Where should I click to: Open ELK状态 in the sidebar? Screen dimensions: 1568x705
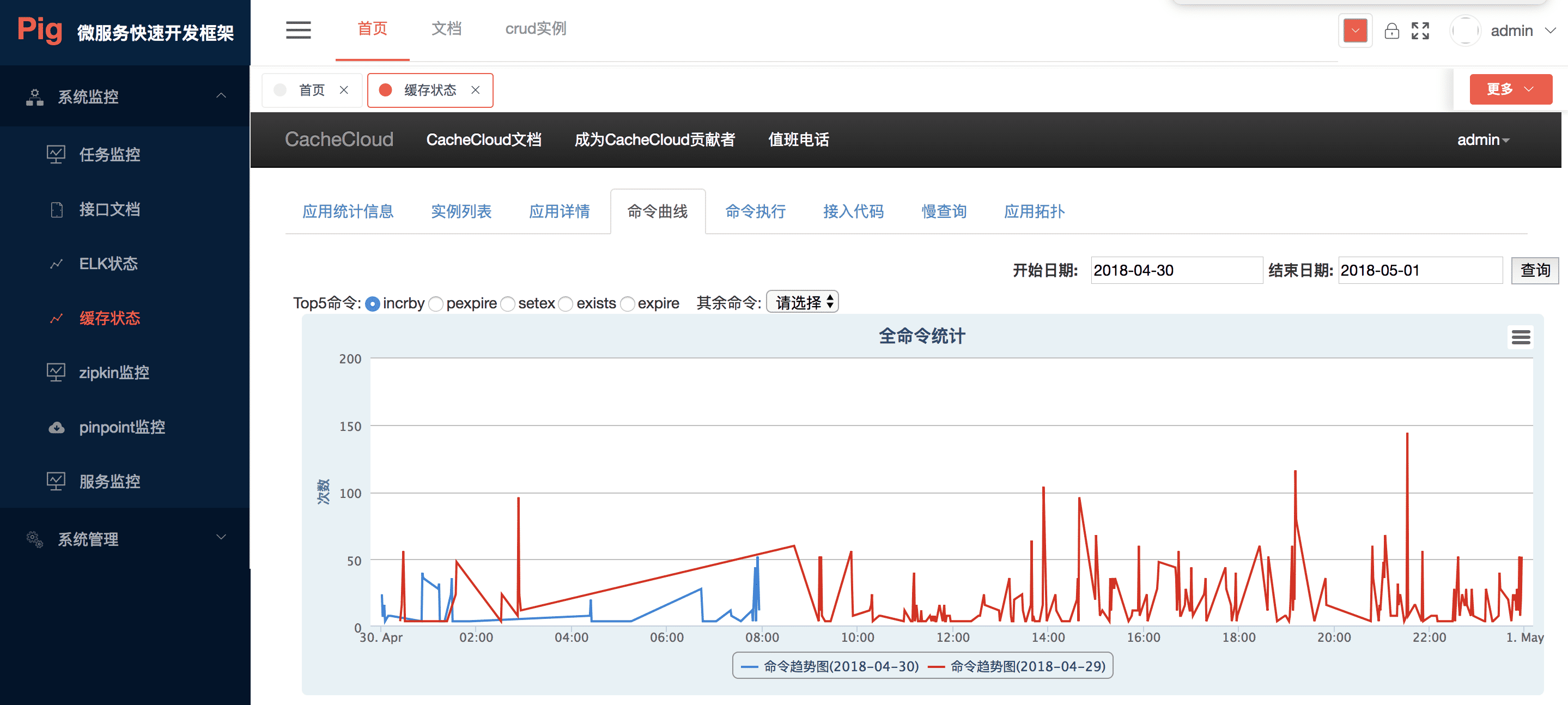point(108,264)
